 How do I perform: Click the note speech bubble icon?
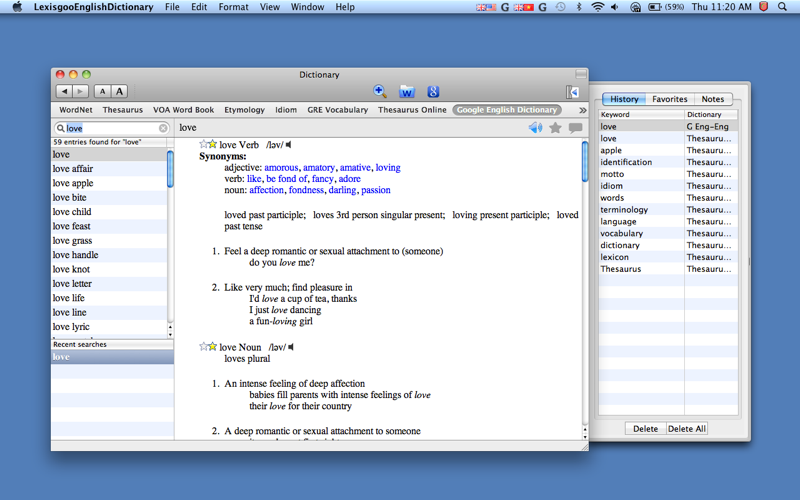click(x=575, y=128)
